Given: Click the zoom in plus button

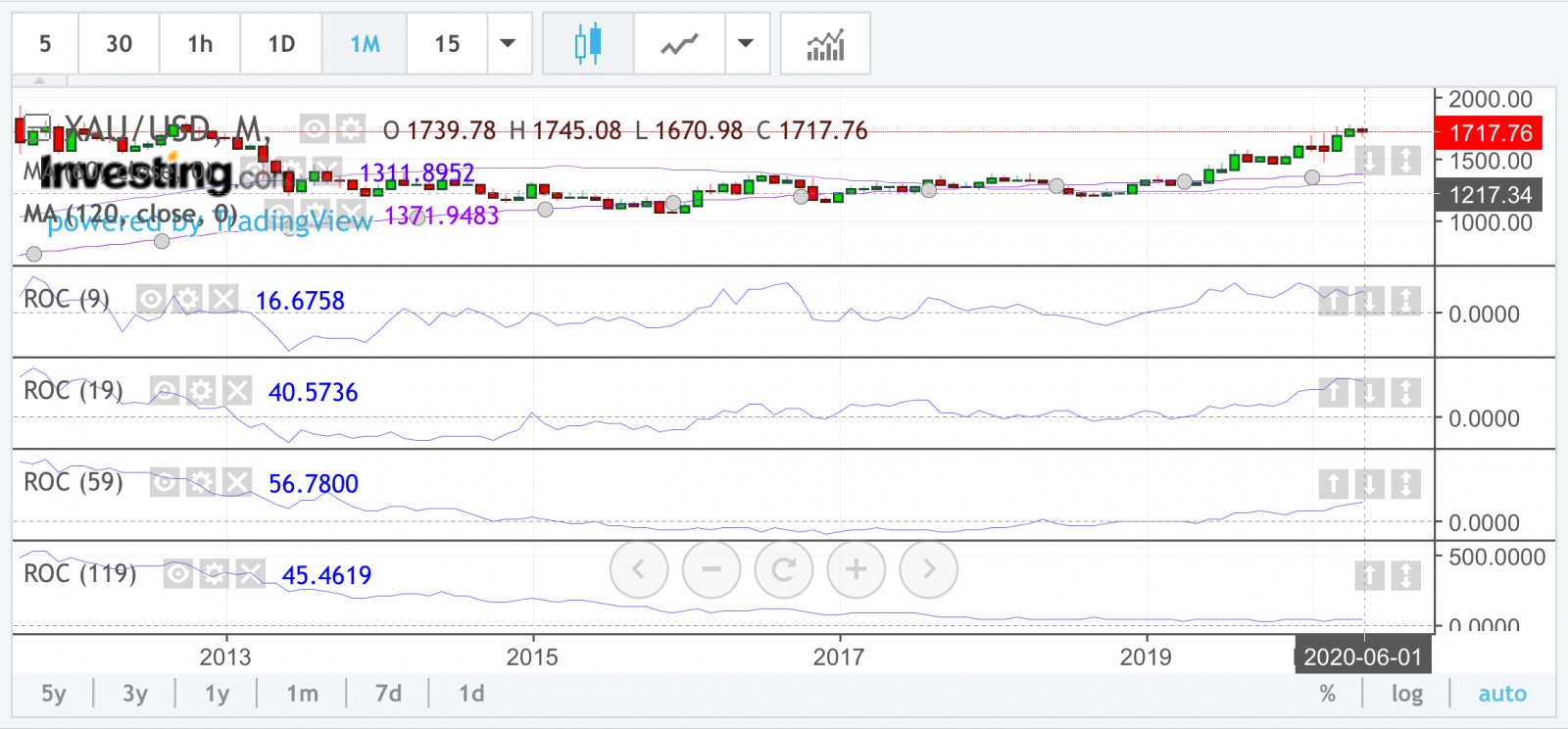Looking at the screenshot, I should click(x=856, y=569).
